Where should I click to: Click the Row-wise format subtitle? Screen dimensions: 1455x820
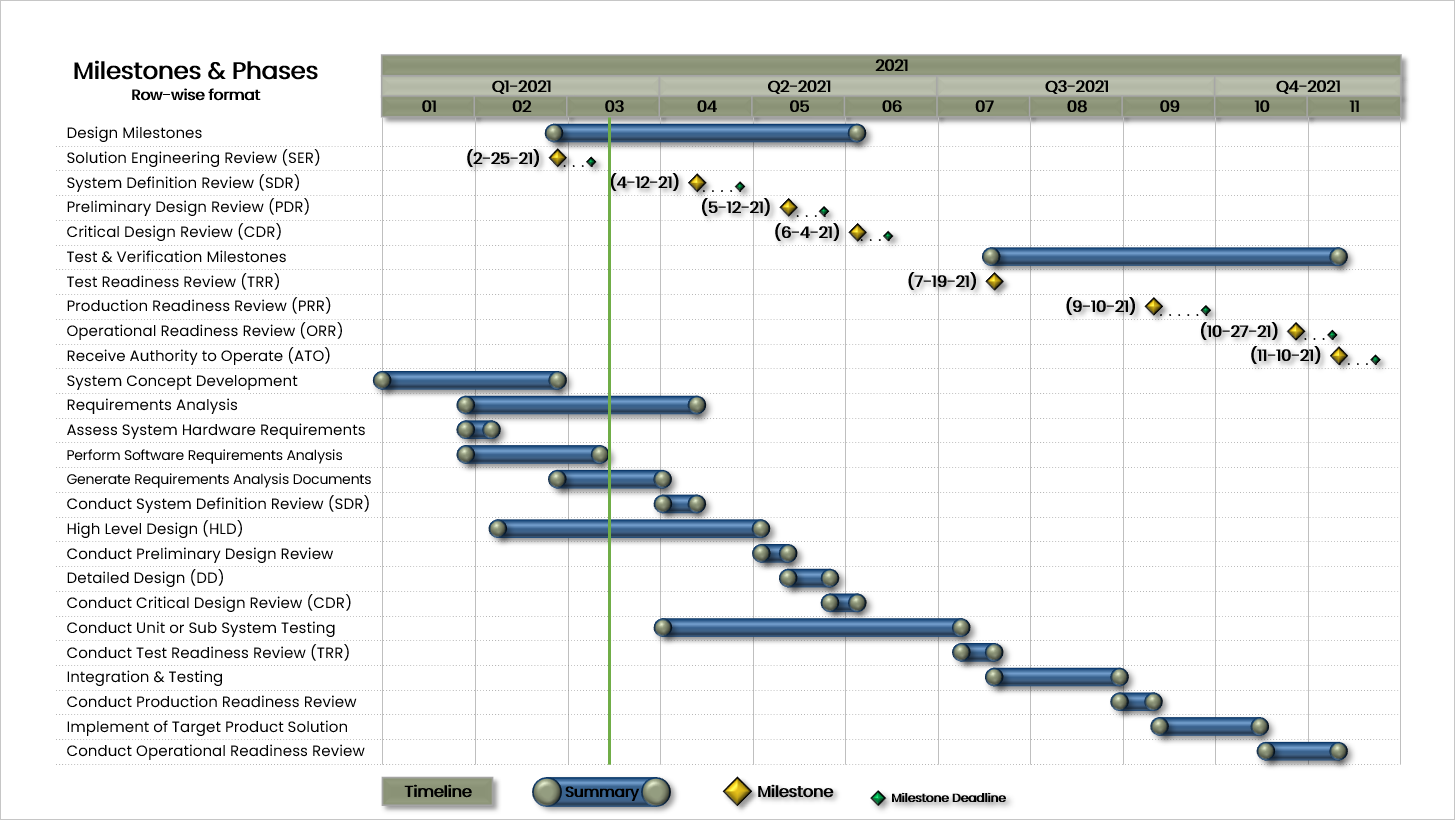click(x=196, y=95)
